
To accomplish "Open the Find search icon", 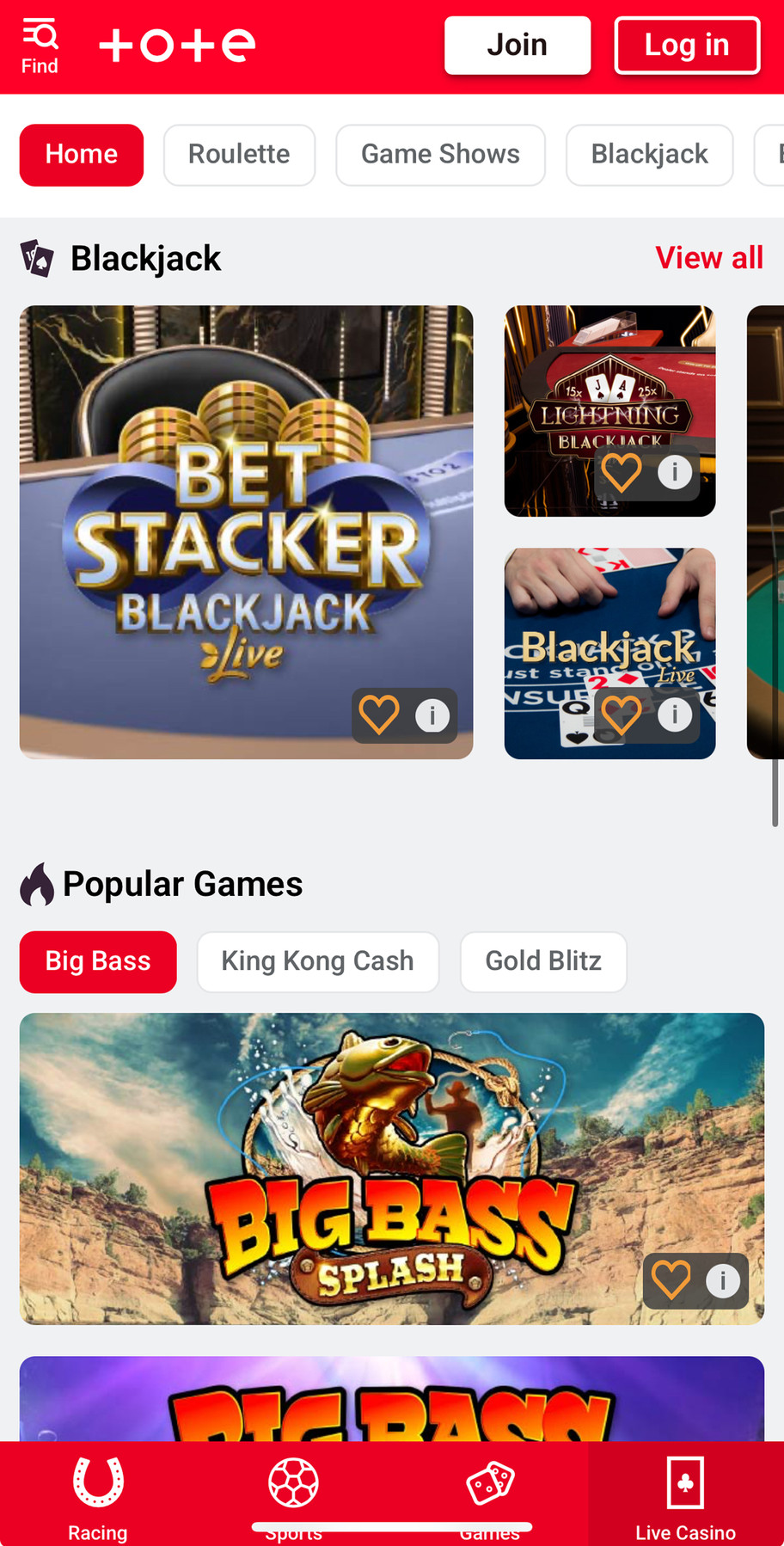I will pos(40,36).
